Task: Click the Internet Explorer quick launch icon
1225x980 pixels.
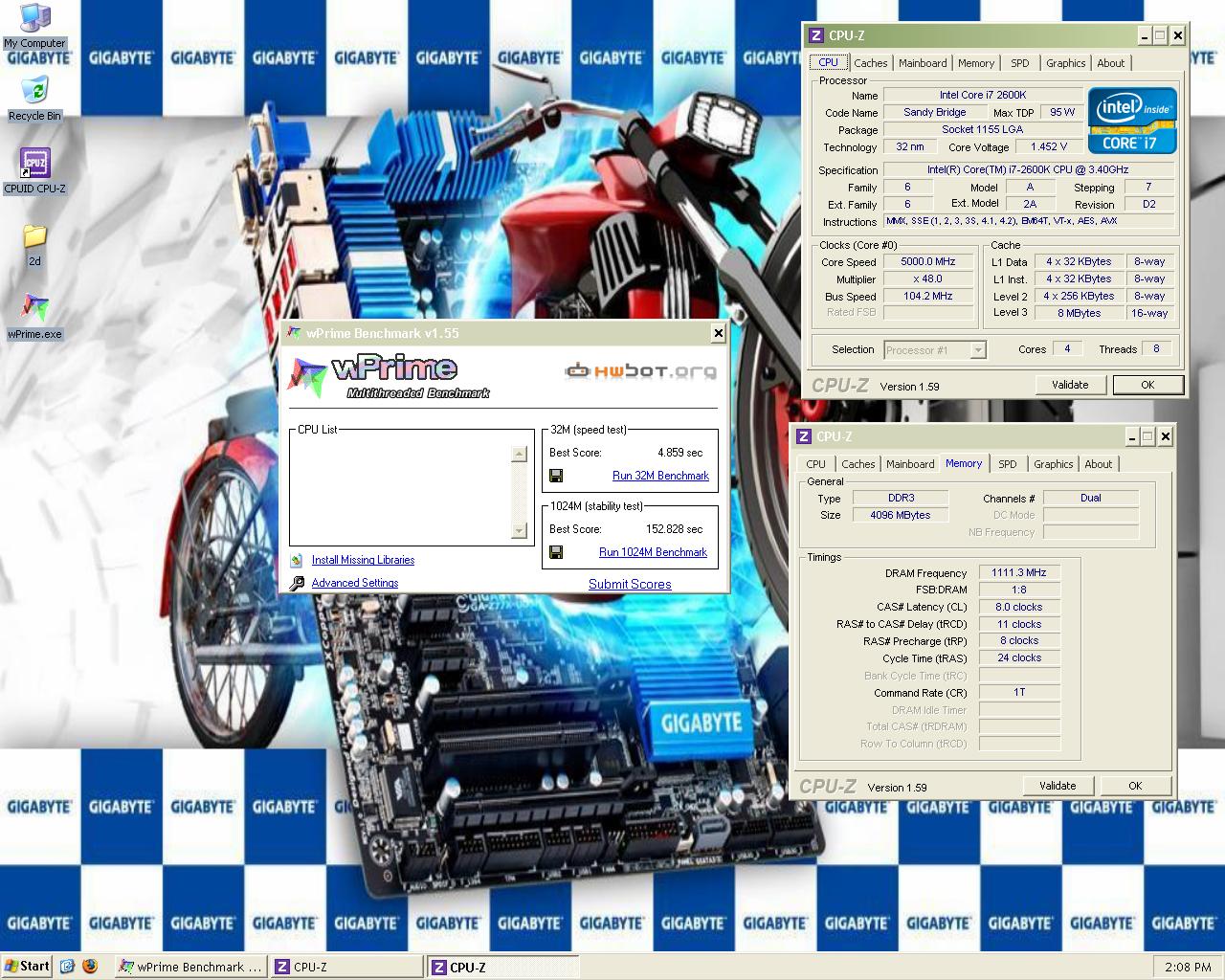Action: coord(67,967)
